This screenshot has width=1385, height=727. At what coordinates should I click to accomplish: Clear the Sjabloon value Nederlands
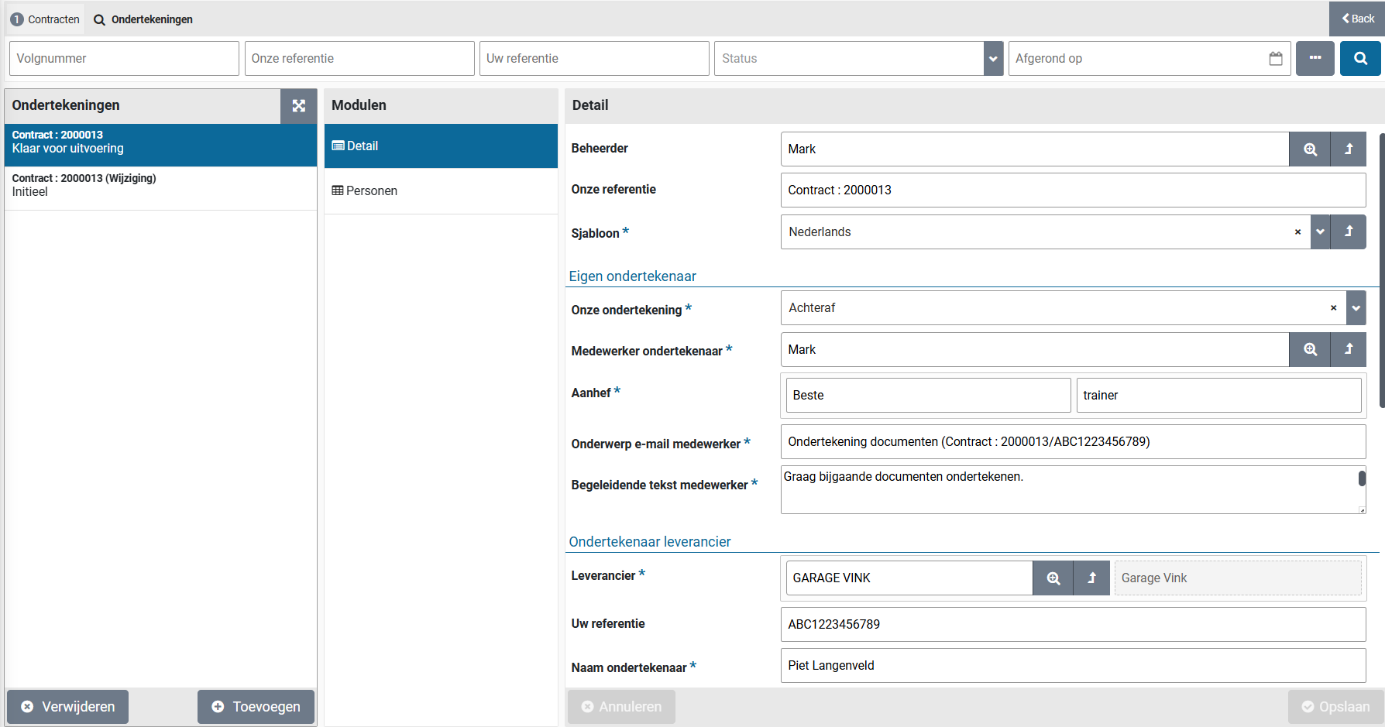click(1298, 232)
